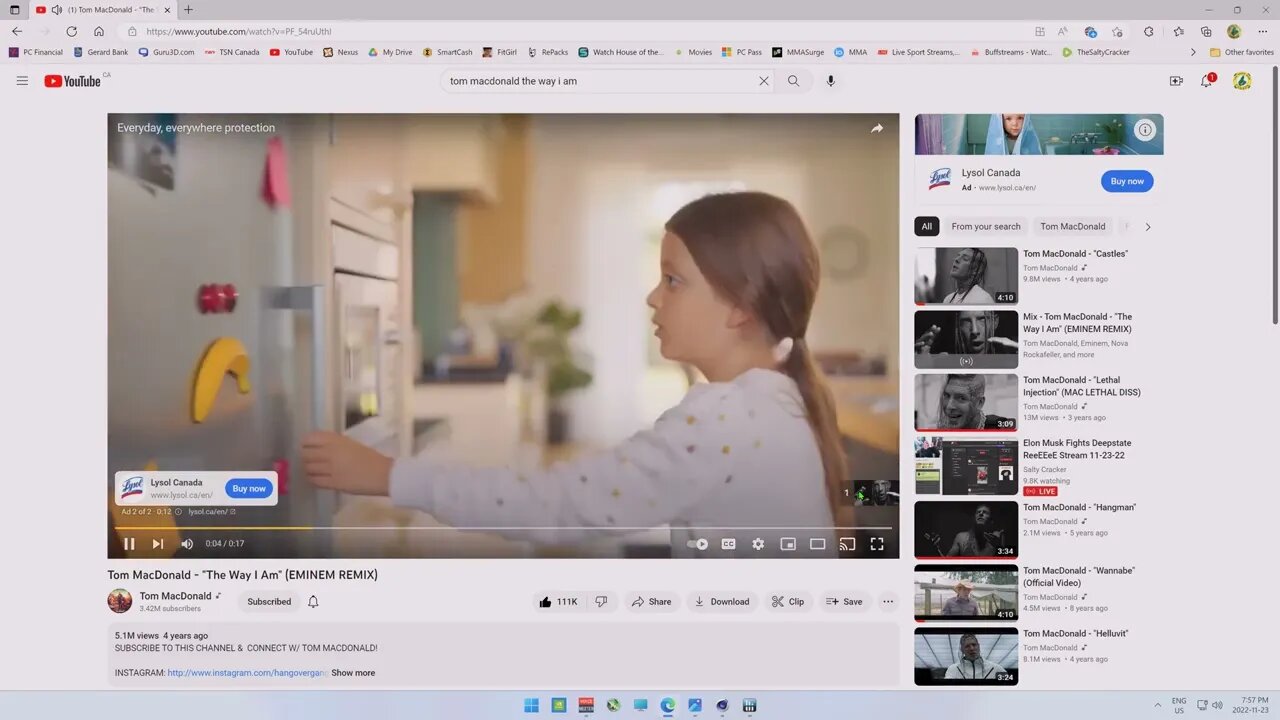Image resolution: width=1280 pixels, height=720 pixels.
Task: Open the player settings gear
Action: coord(758,544)
